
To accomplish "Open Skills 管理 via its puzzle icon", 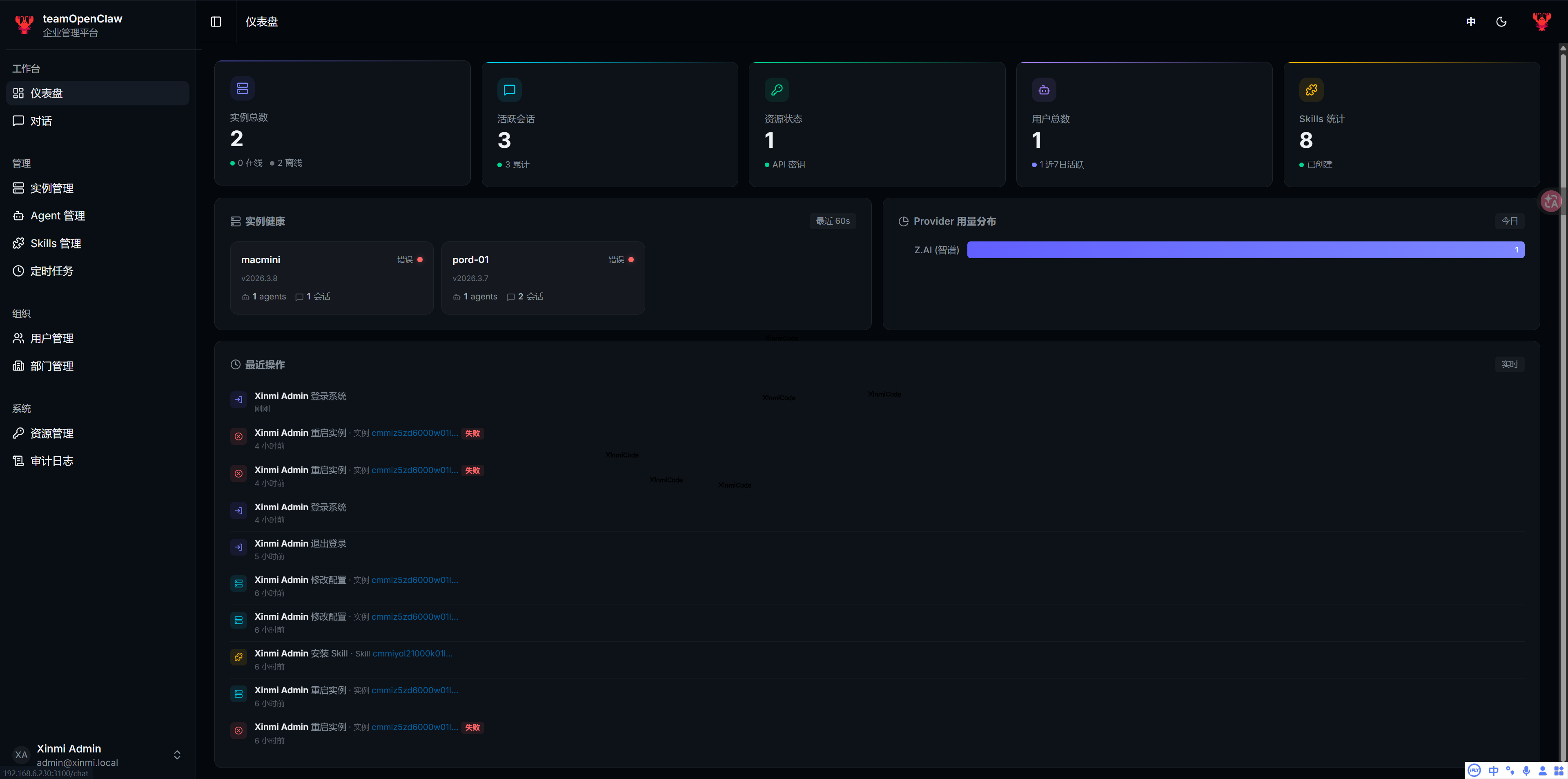I will [18, 243].
